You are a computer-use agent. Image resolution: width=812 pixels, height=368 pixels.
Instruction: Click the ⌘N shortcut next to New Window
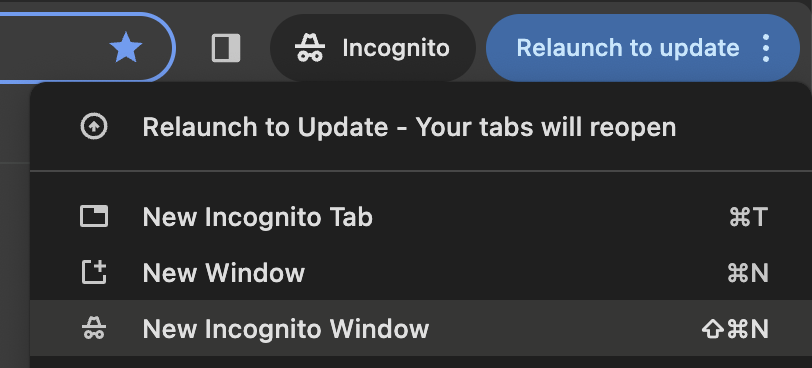click(x=748, y=273)
